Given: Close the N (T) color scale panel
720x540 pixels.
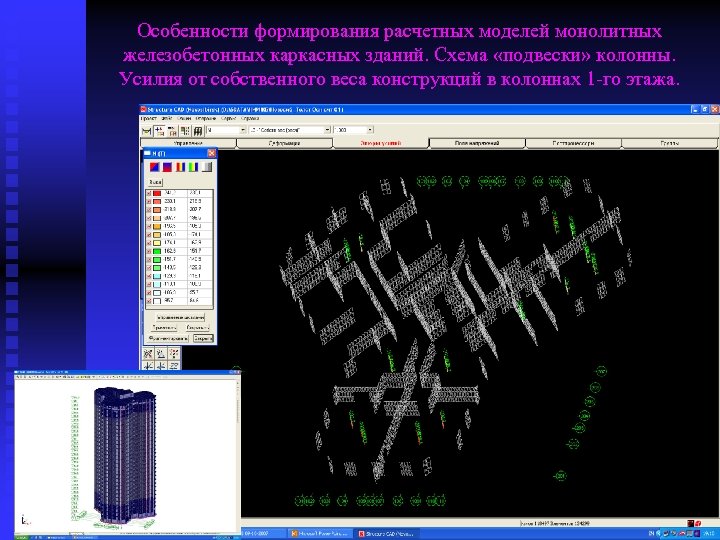Looking at the screenshot, I should (211, 153).
